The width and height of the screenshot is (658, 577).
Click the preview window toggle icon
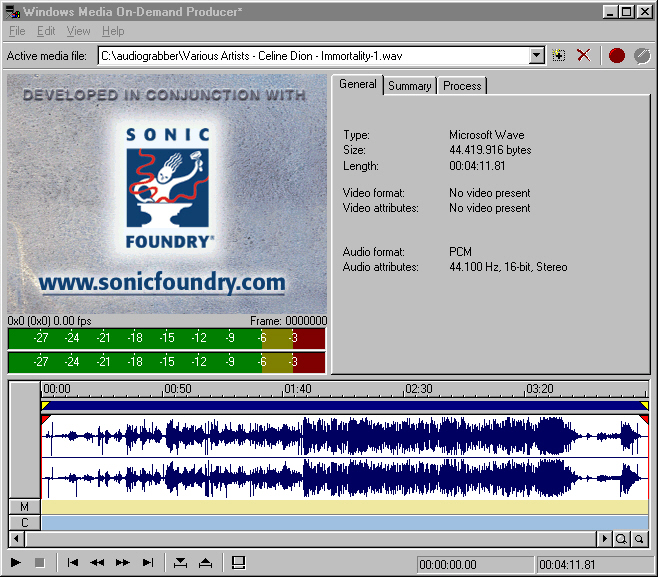point(238,562)
